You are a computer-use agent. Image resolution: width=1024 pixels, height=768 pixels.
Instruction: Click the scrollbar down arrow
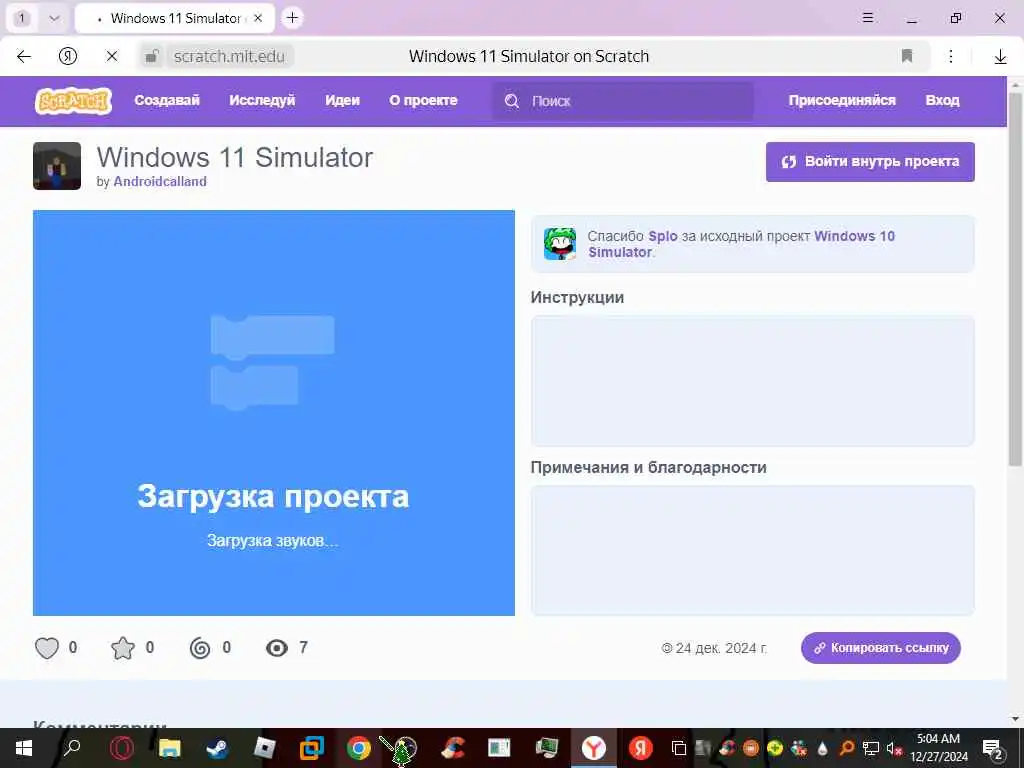tap(1015, 719)
